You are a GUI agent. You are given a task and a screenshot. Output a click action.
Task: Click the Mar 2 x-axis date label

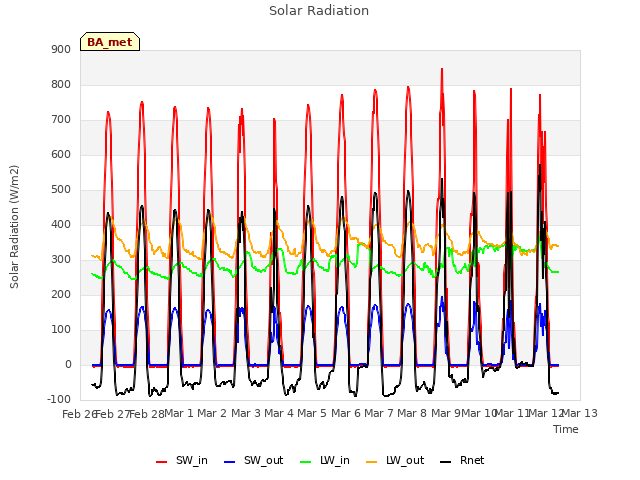(212, 413)
